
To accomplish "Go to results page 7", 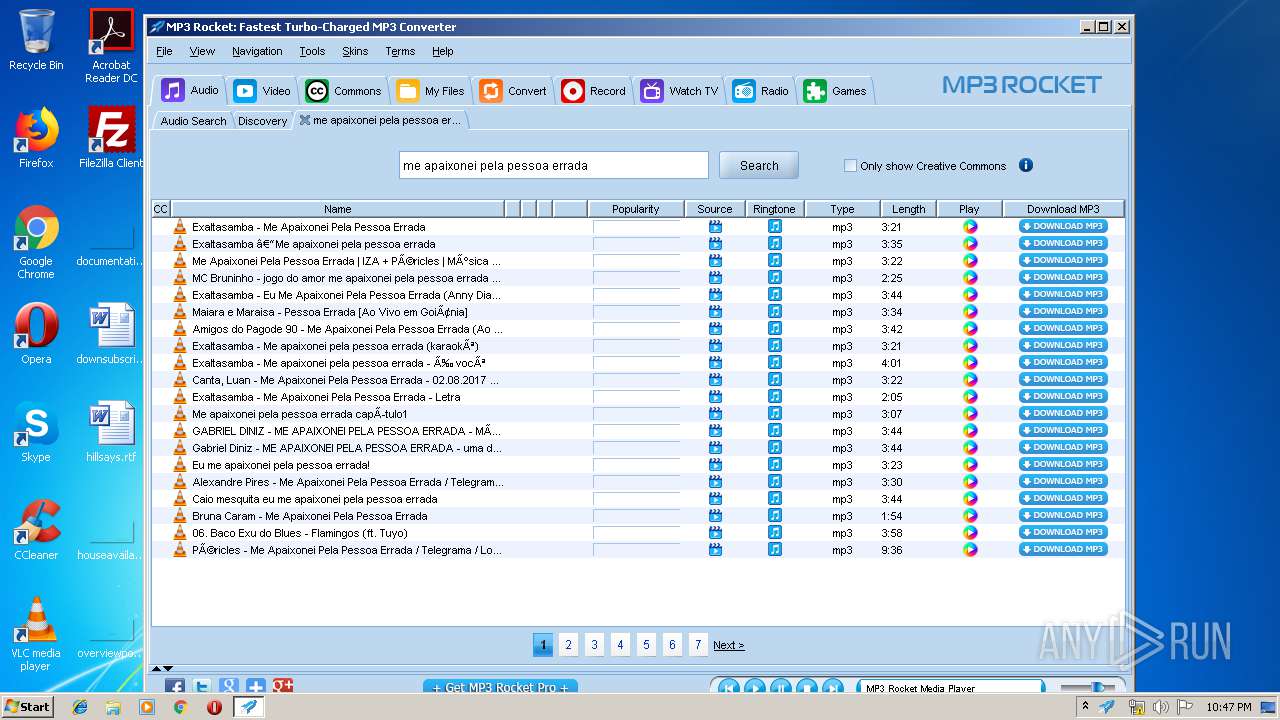I will (x=698, y=645).
